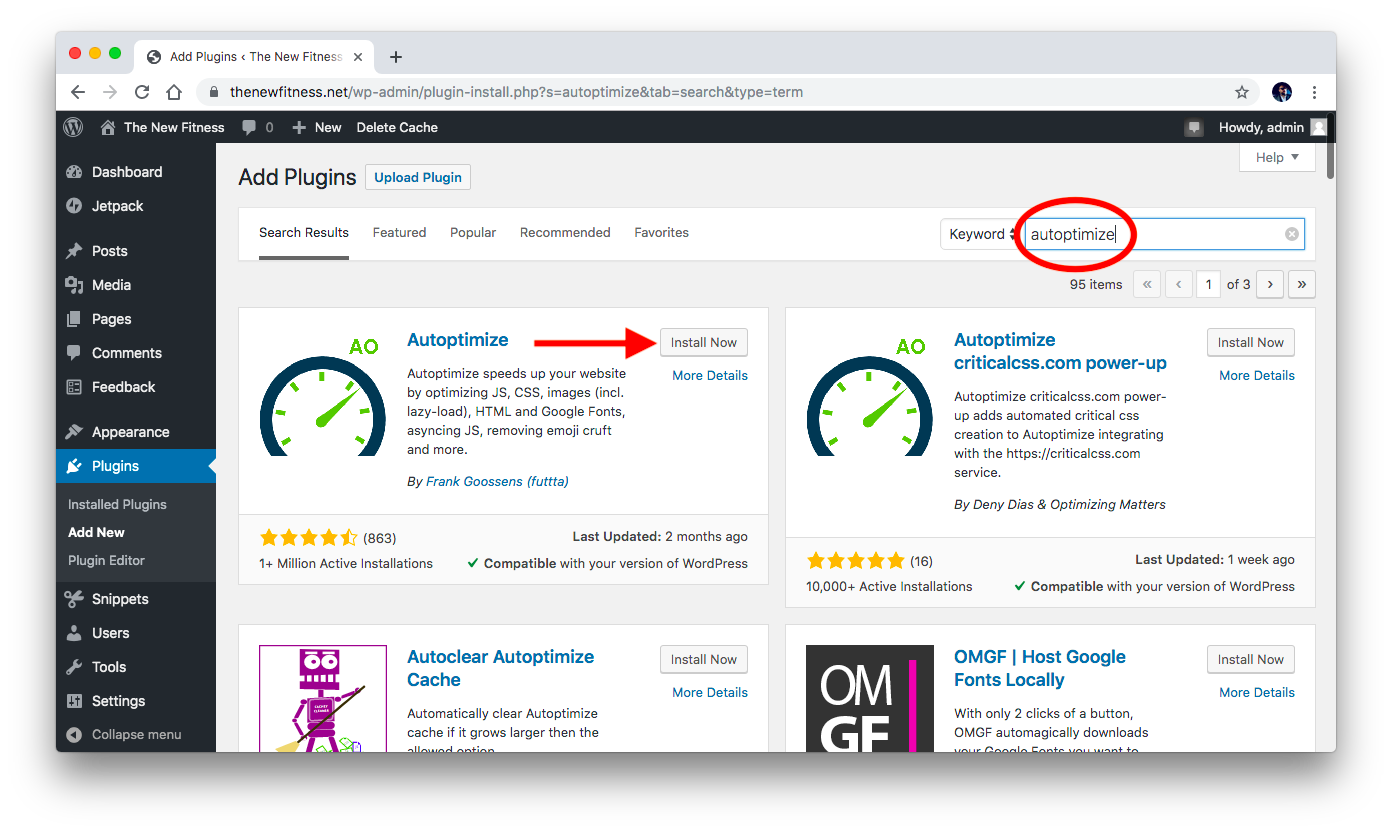Open Settings in the sidebar
The image size is (1392, 832).
119,701
